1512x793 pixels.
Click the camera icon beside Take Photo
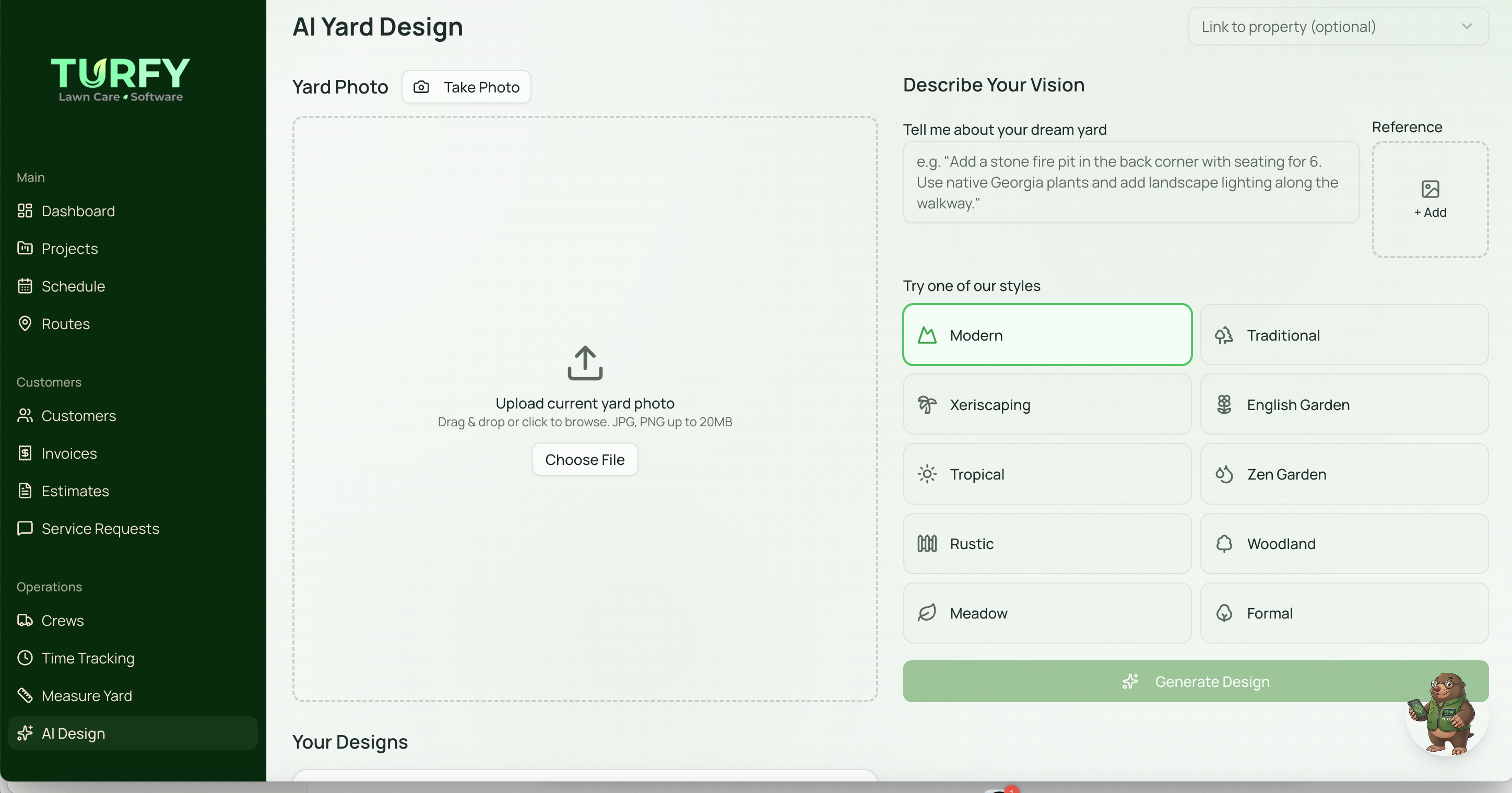coord(421,87)
